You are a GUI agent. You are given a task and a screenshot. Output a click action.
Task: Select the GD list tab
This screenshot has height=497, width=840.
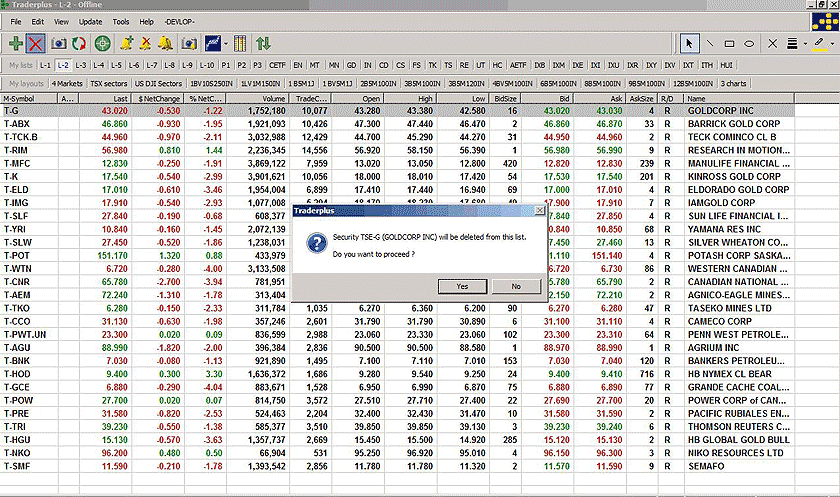click(351, 65)
